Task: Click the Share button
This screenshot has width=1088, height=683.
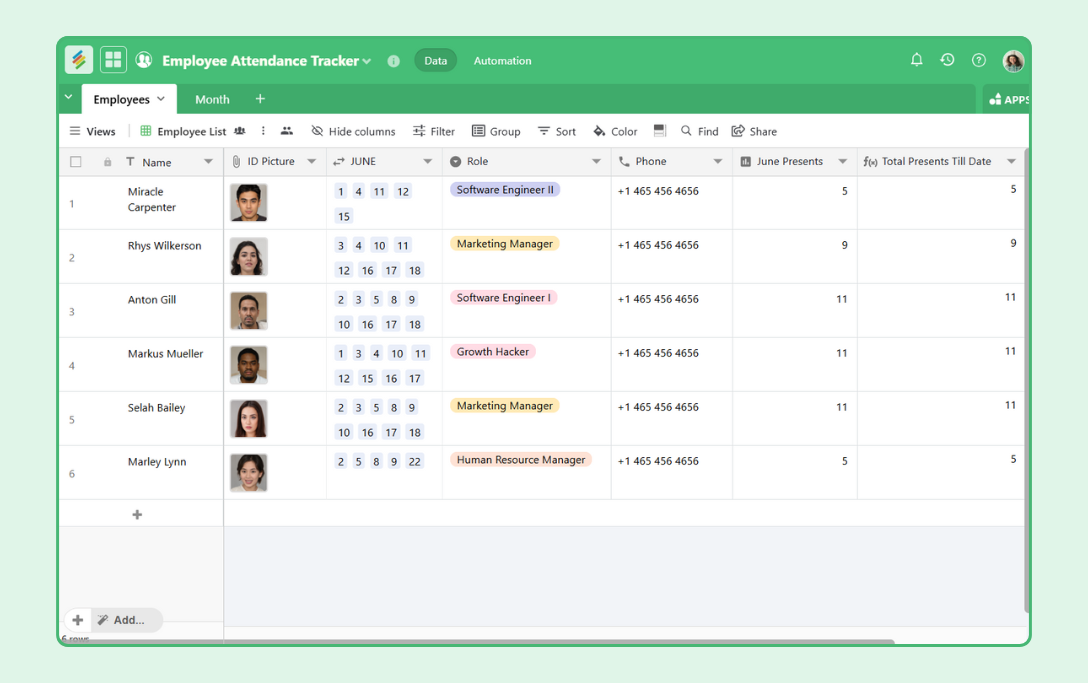Action: click(754, 131)
